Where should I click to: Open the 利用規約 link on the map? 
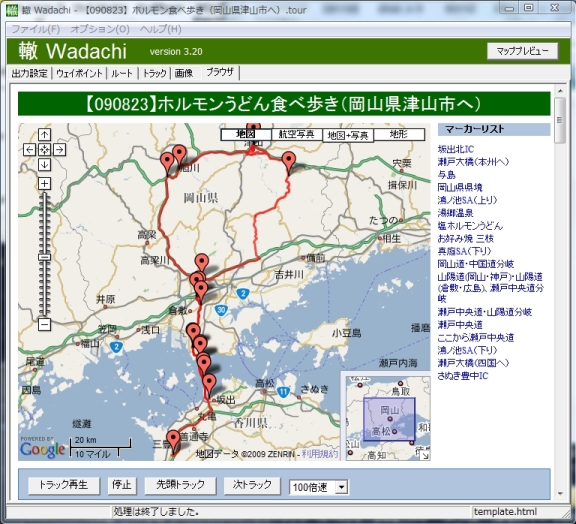pyautogui.click(x=319, y=454)
